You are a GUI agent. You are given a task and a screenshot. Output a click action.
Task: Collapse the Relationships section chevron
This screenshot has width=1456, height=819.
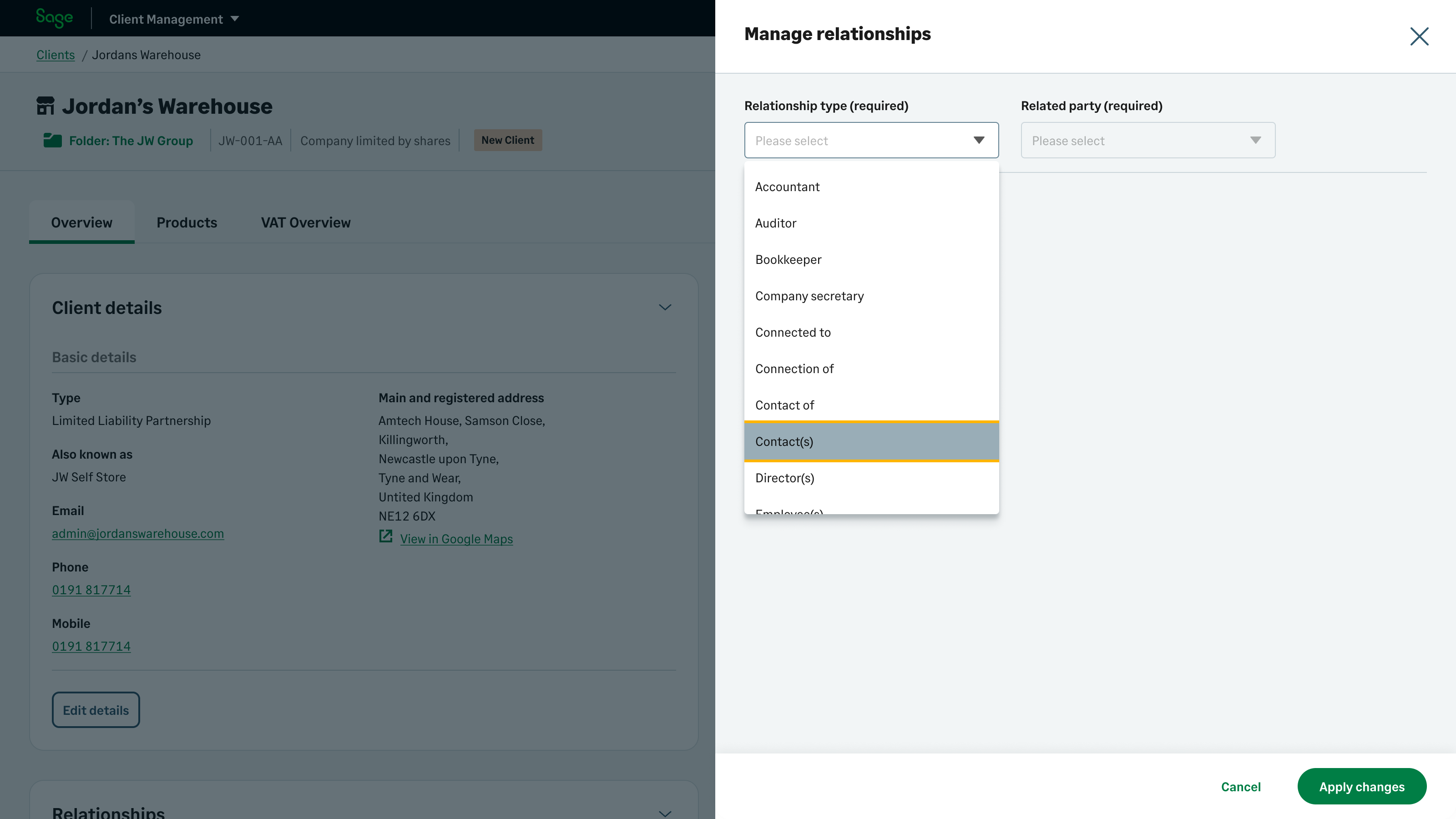pyautogui.click(x=665, y=813)
